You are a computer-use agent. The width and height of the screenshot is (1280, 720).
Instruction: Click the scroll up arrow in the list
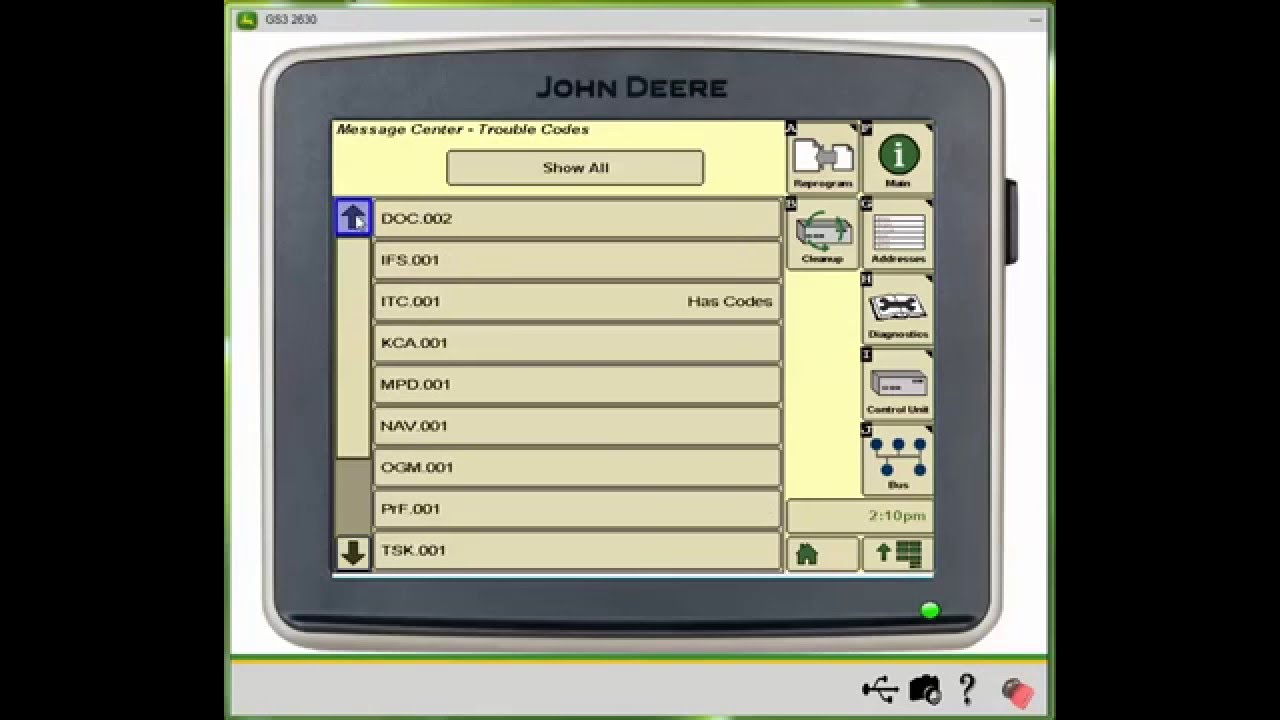[x=353, y=217]
